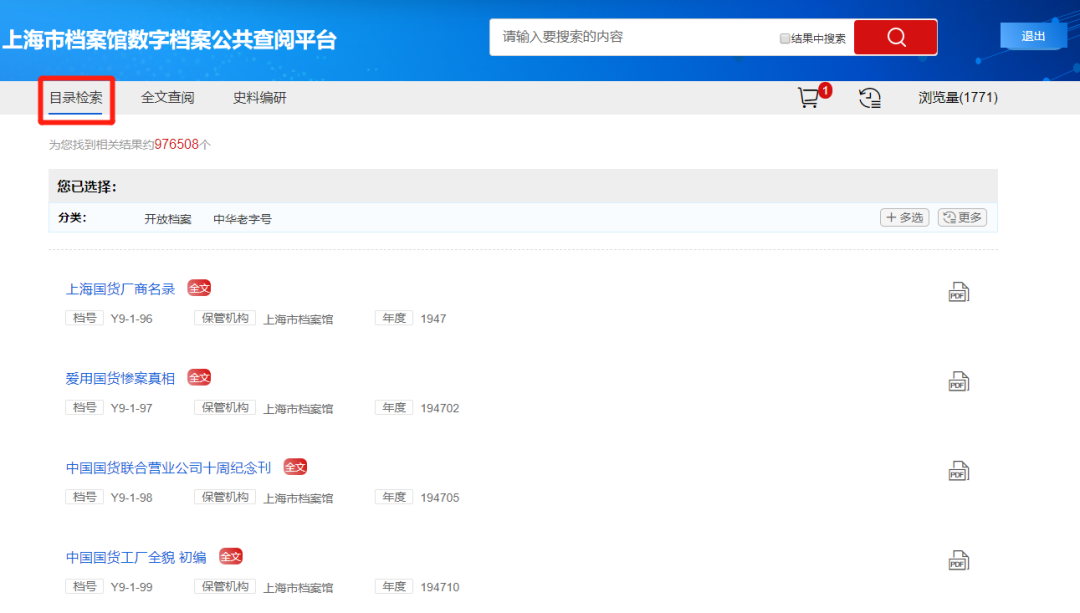The height and width of the screenshot is (613, 1080).
Task: Click 全文 badge beside 爱用国货惨案真相
Action: [199, 377]
